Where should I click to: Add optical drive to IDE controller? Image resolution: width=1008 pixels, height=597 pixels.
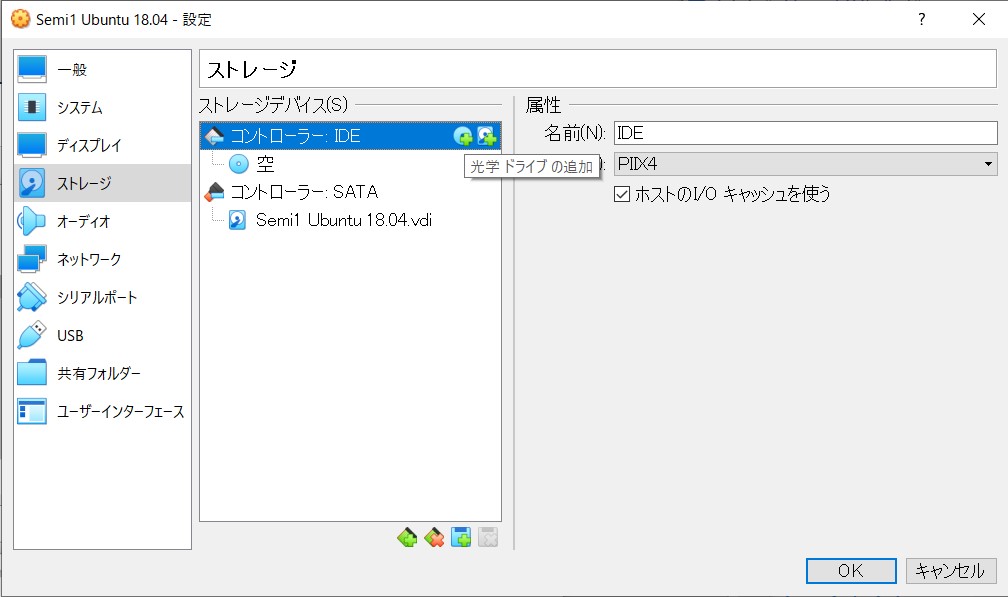[463, 136]
